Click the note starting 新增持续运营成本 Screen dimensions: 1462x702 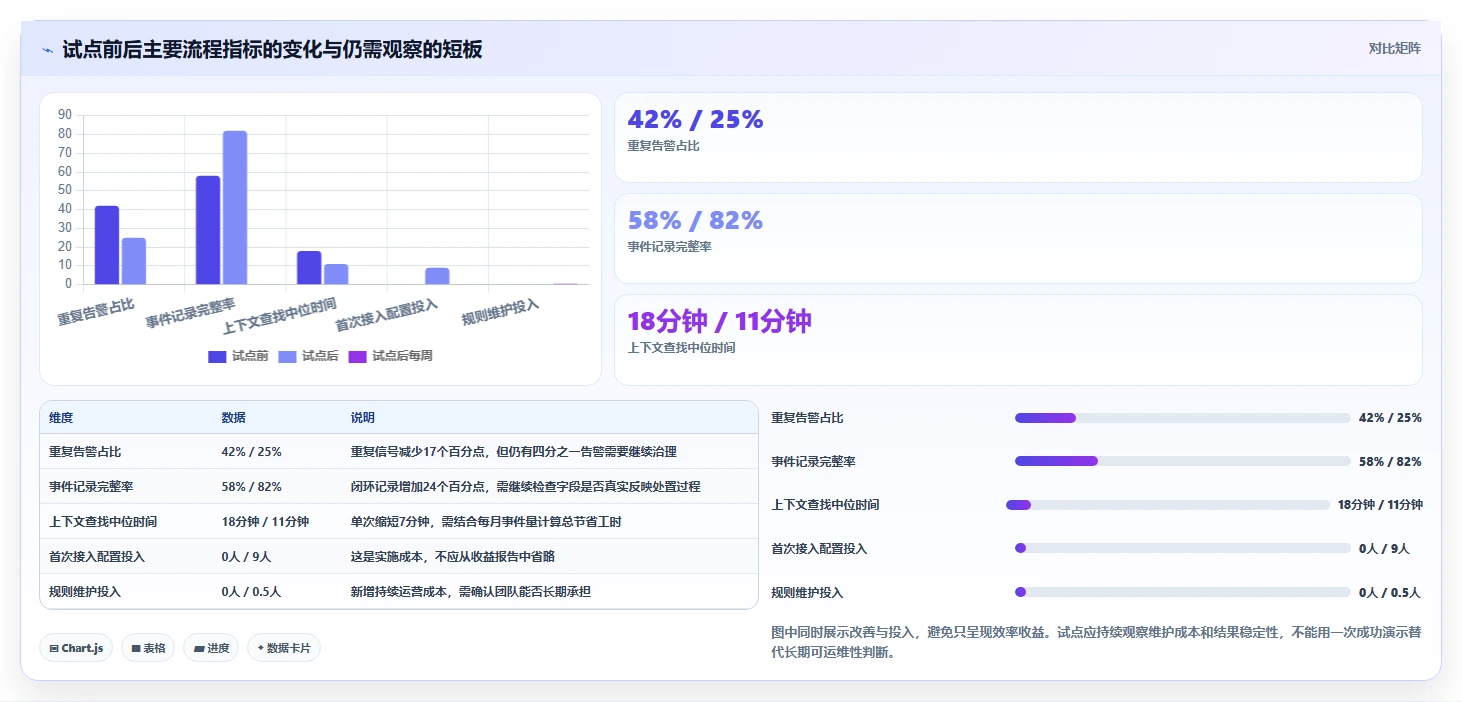(x=470, y=592)
